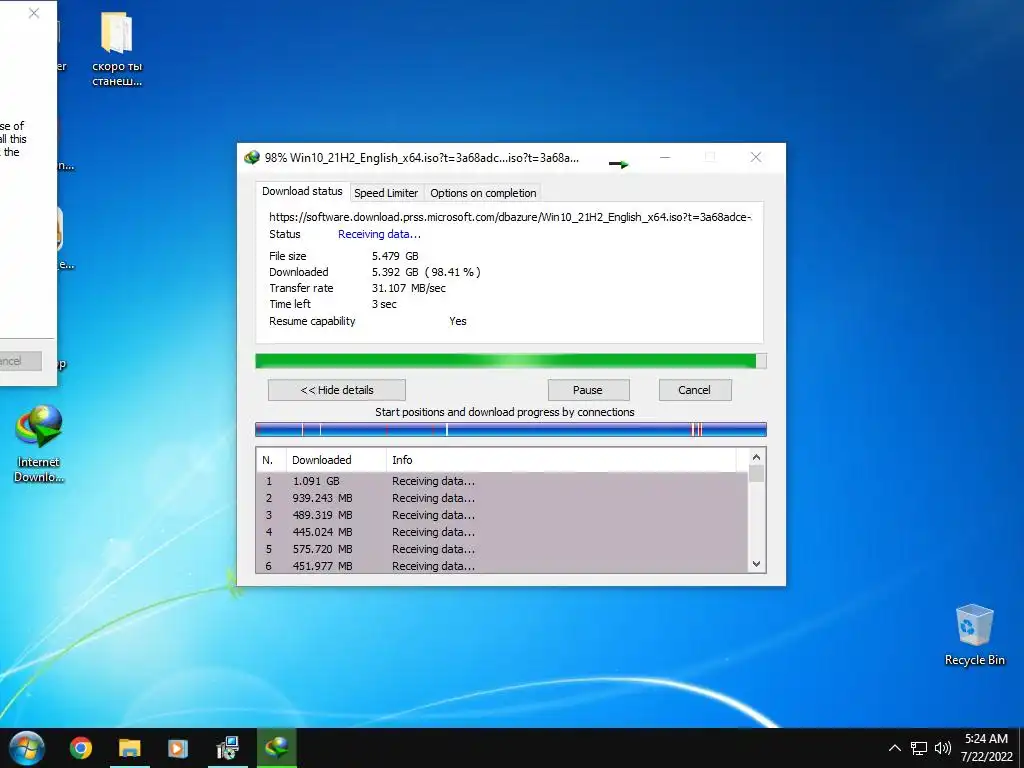Select connection row 1 with 1.091 GB
1024x768 pixels.
pos(502,481)
